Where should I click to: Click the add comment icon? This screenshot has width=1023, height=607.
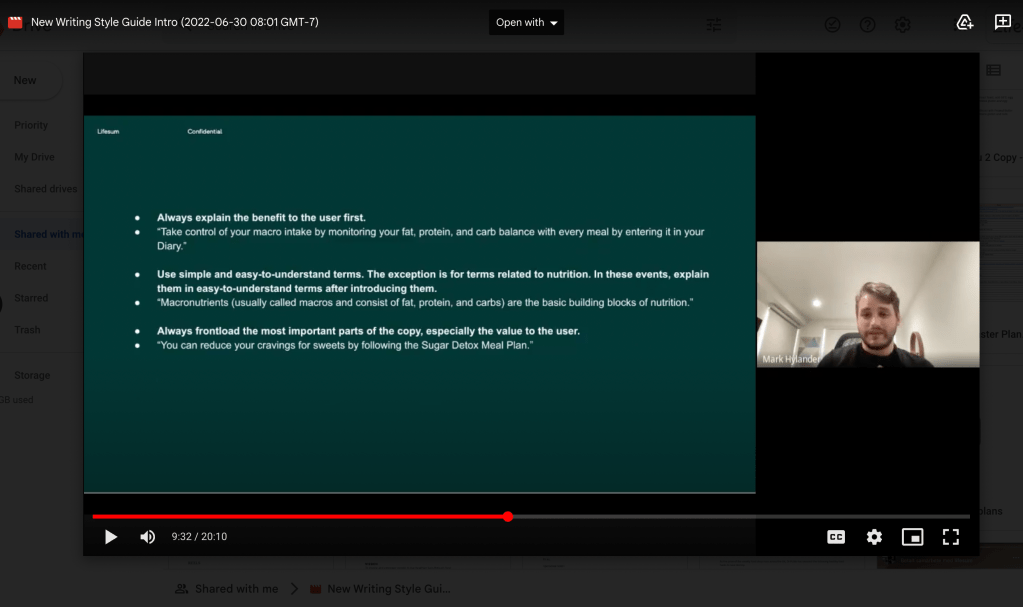point(1002,22)
